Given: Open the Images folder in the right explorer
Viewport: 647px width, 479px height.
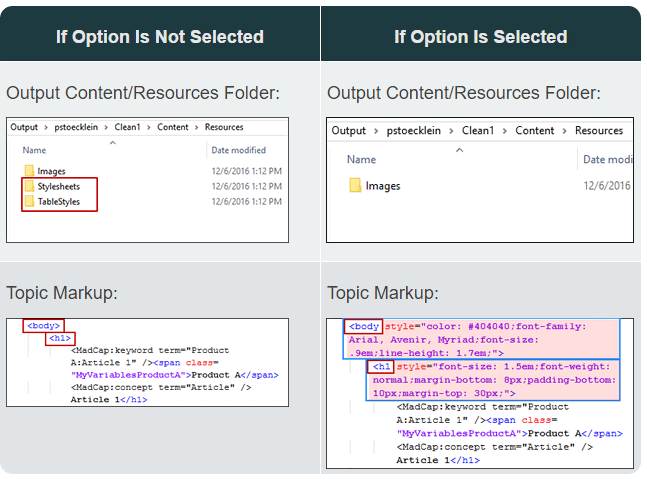Looking at the screenshot, I should [375, 186].
